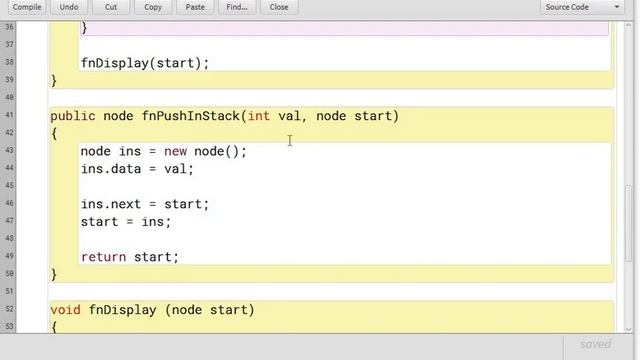Click the scrollbar down arrow
Screen dimensions: 640x360
click(628, 329)
